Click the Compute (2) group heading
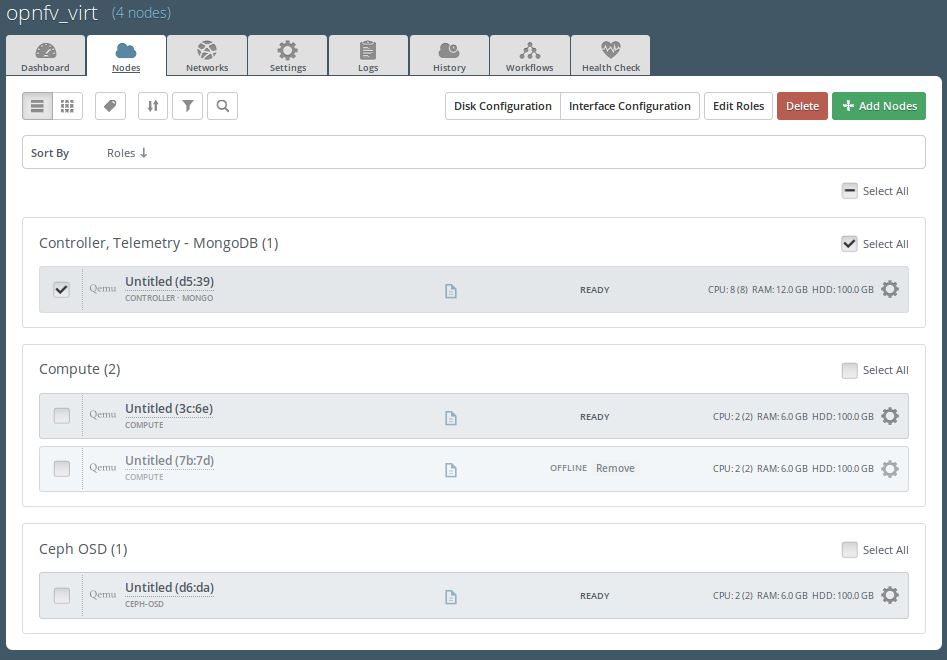Screen dimensions: 947x660 pos(80,370)
